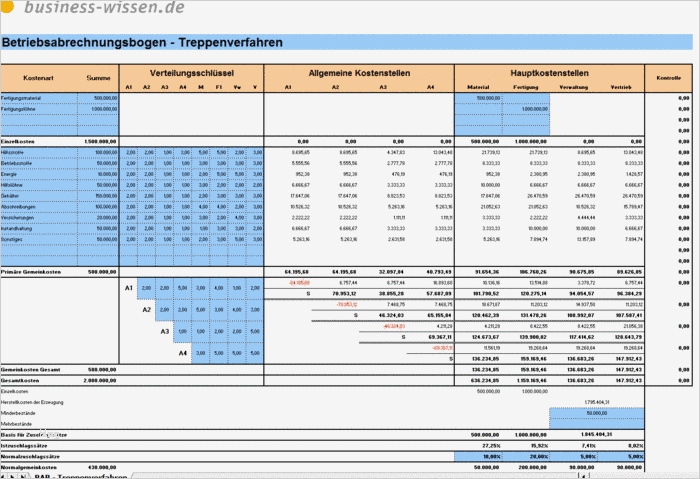Click the orange business-wissen.de logo circle

pos(6,5)
